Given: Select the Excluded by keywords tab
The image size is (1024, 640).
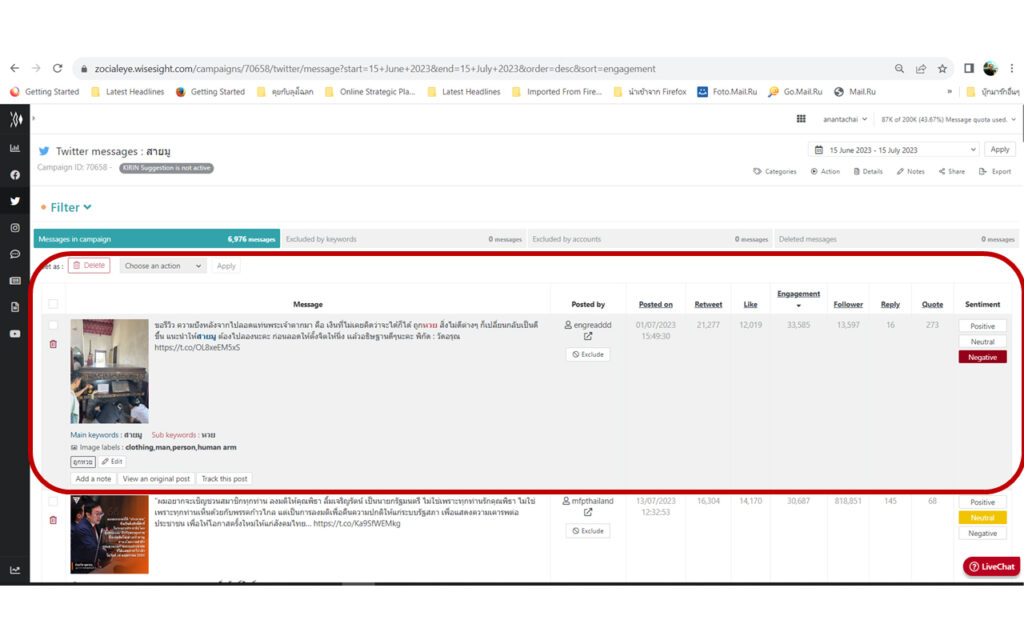Looking at the screenshot, I should pos(403,239).
